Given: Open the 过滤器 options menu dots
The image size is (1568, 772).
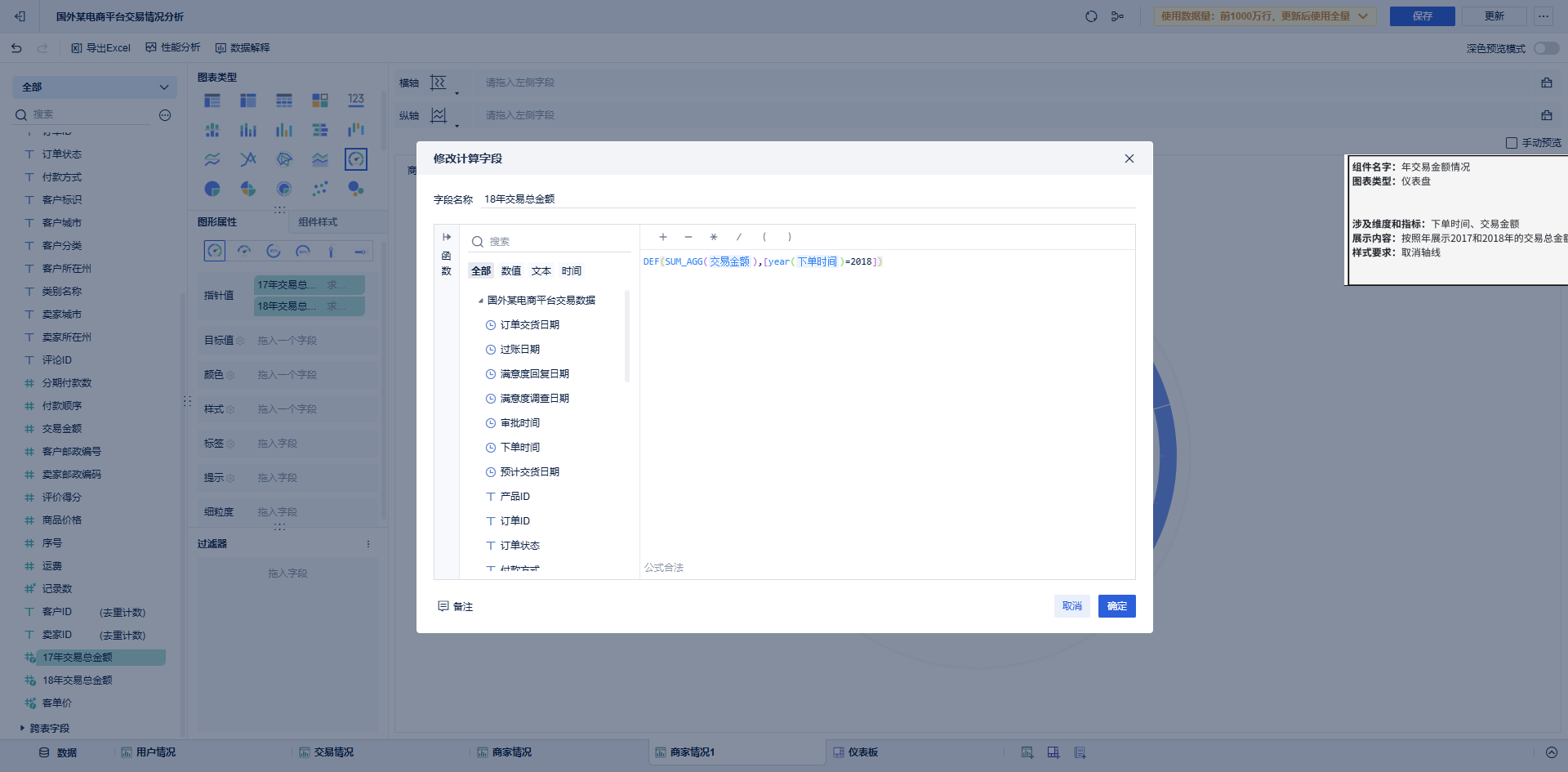Looking at the screenshot, I should click(x=368, y=544).
